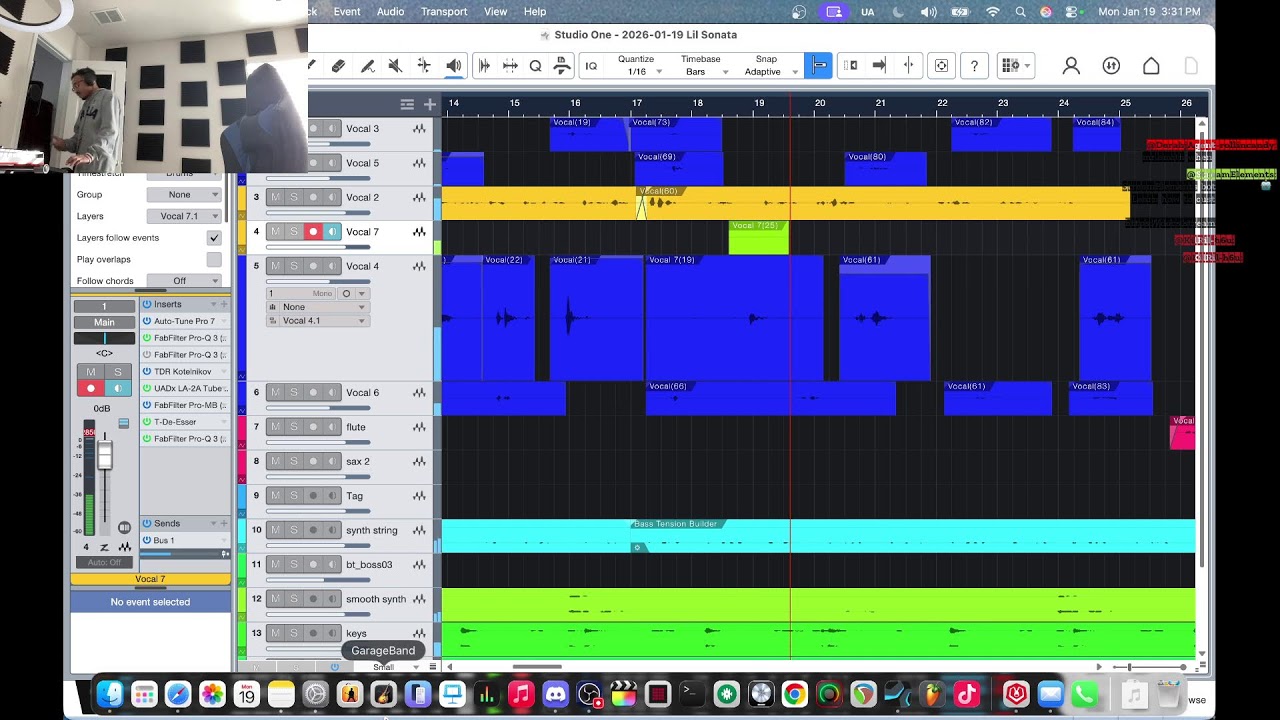Click the horizontal arrangement scrollbar
This screenshot has height=720, width=1280.
point(537,667)
